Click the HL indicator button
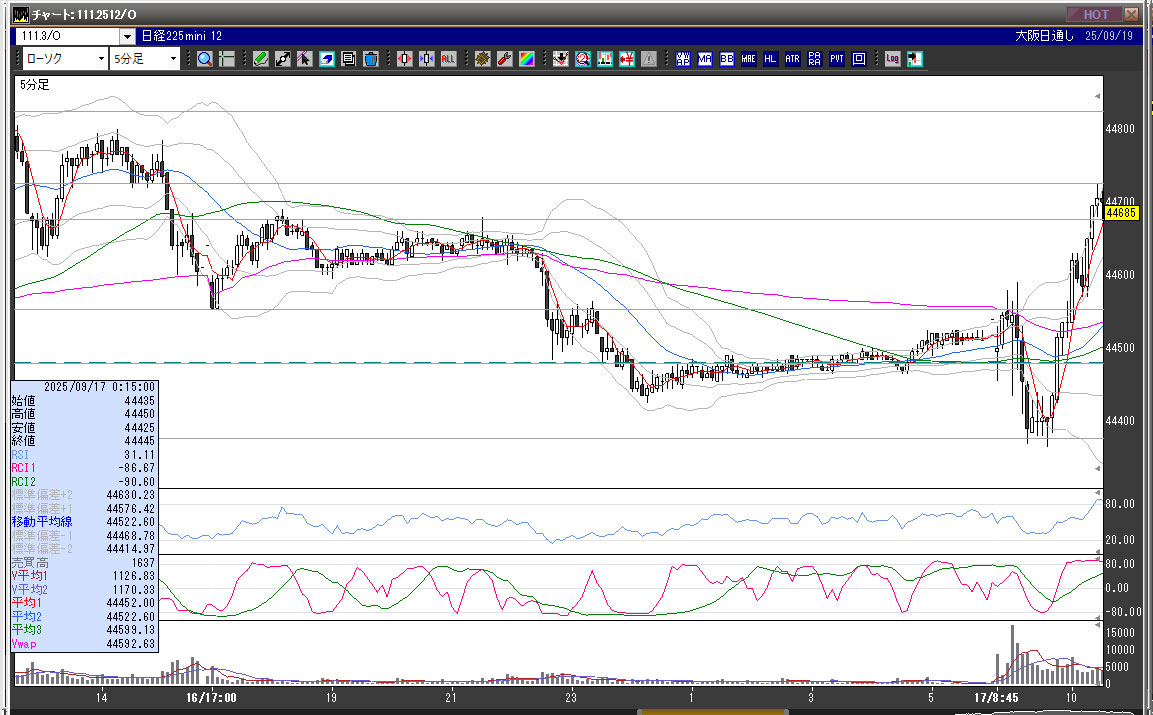 click(770, 59)
